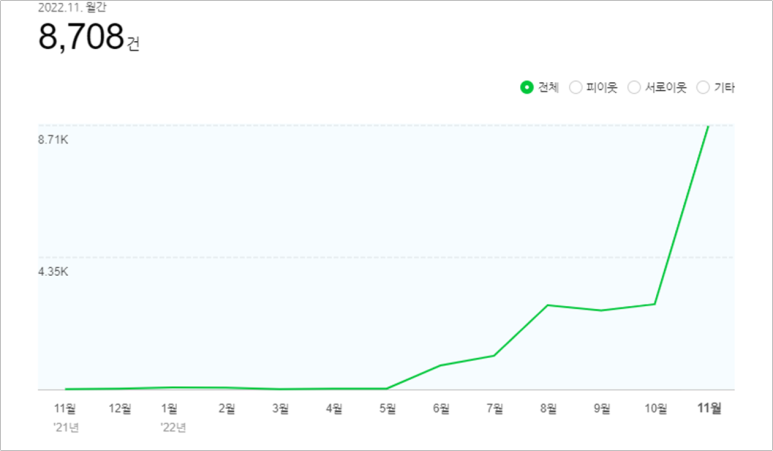This screenshot has width=773, height=451.
Task: Click the 4월 month label
Action: tap(334, 409)
